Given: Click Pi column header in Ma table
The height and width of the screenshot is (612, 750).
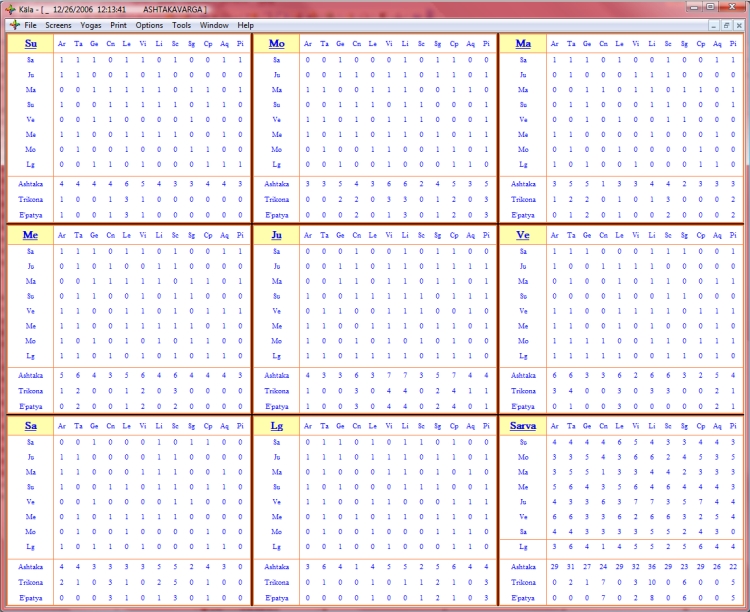Looking at the screenshot, I should point(733,44).
